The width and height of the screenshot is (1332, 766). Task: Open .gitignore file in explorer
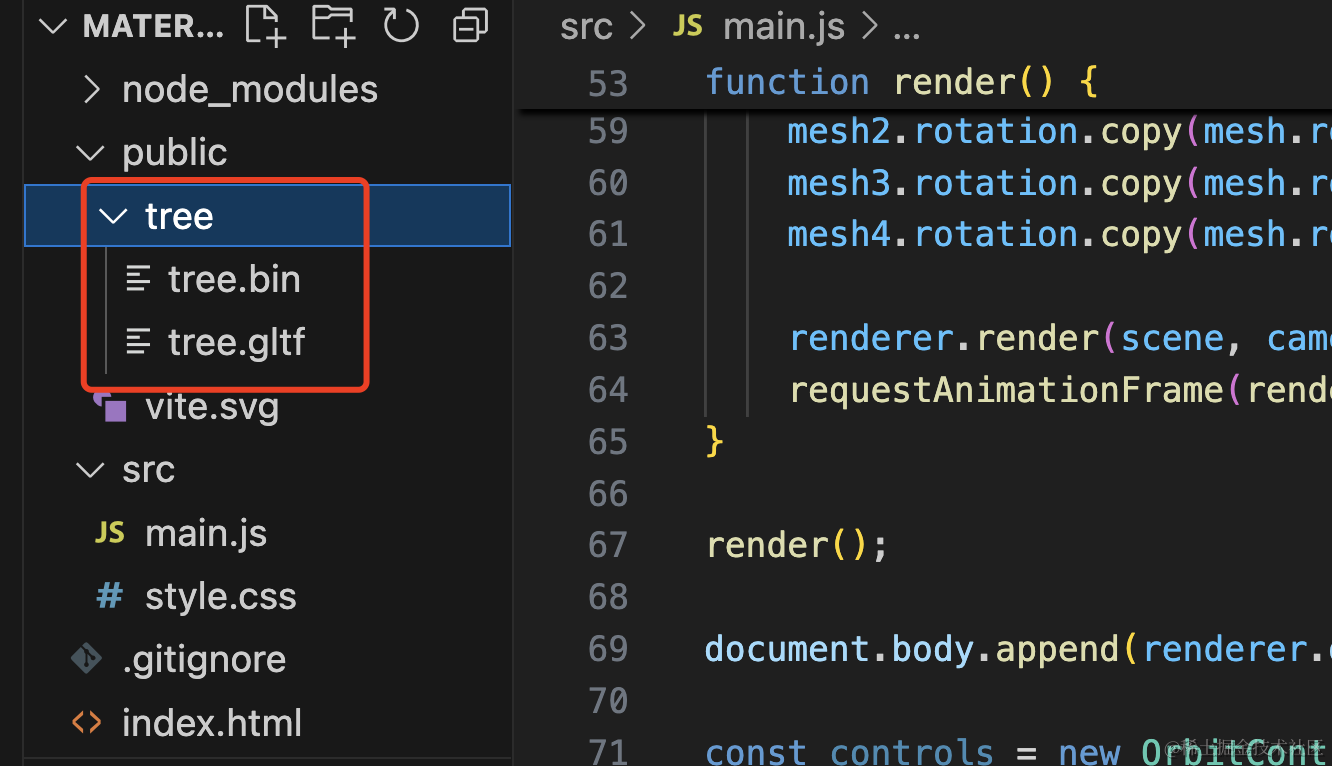pos(204,660)
